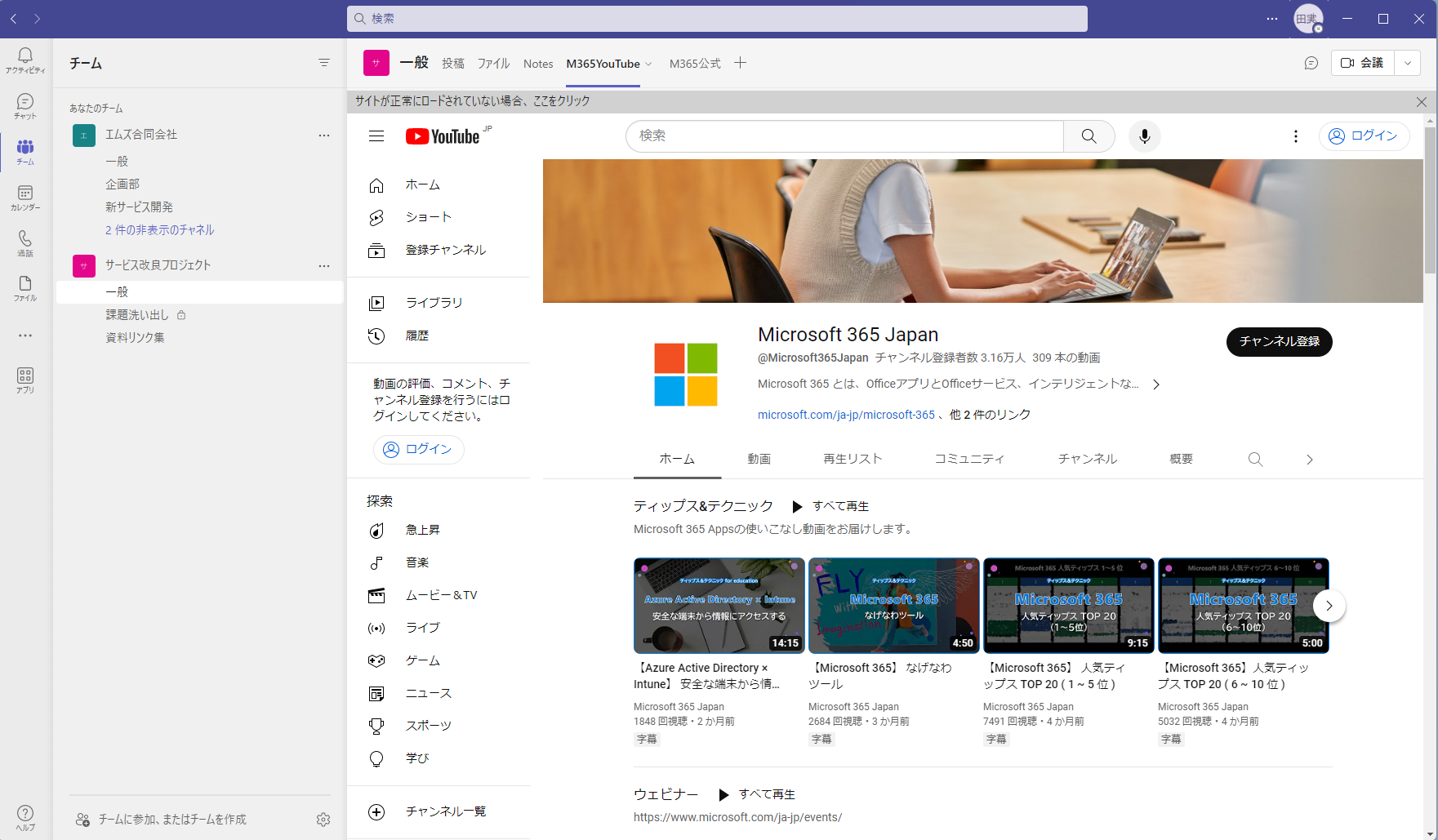
Task: Open the コミュニティ channel tab
Action: point(969,459)
